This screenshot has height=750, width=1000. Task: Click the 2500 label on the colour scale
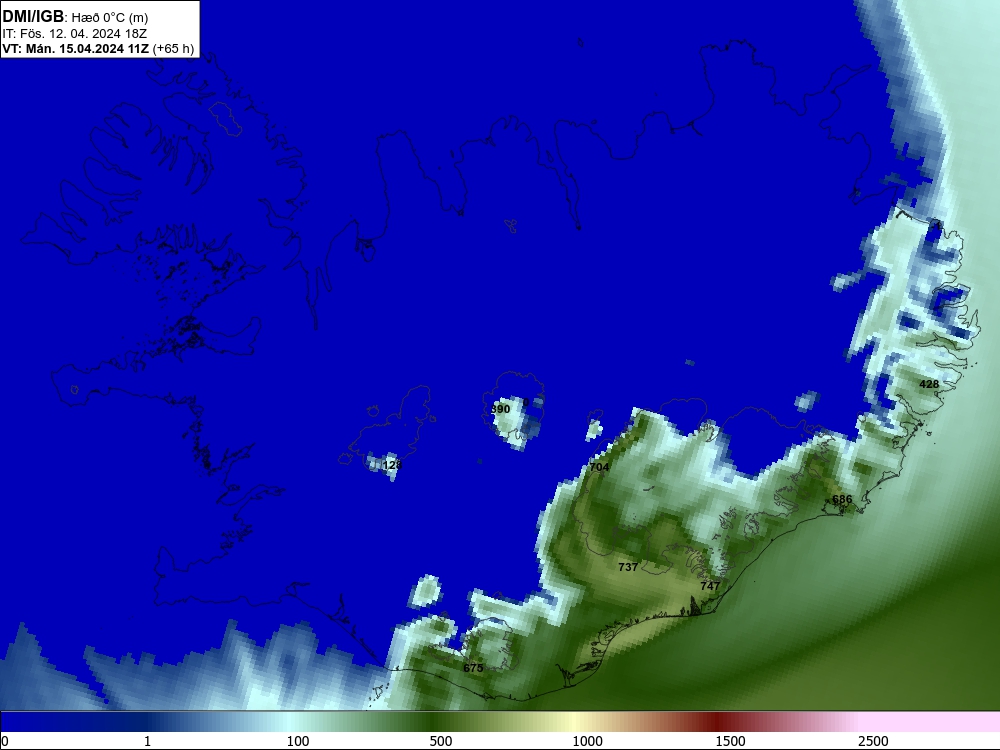point(873,741)
